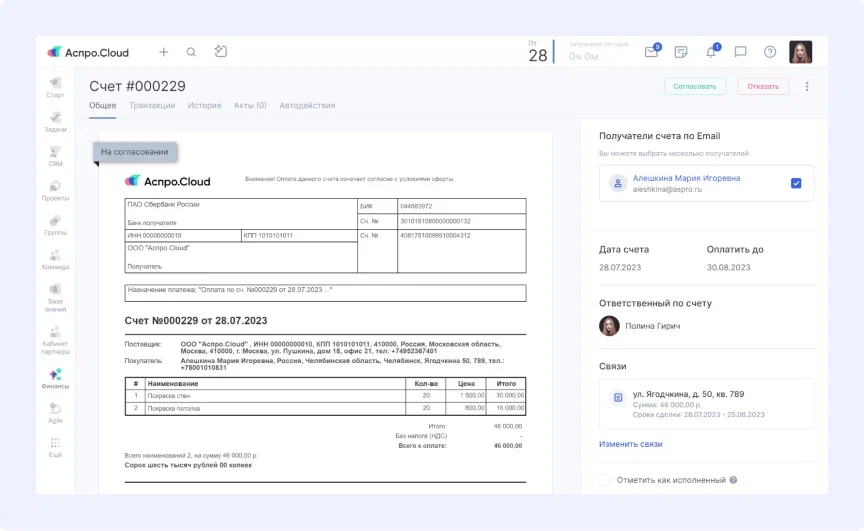Open the notifications bell icon

pos(711,52)
